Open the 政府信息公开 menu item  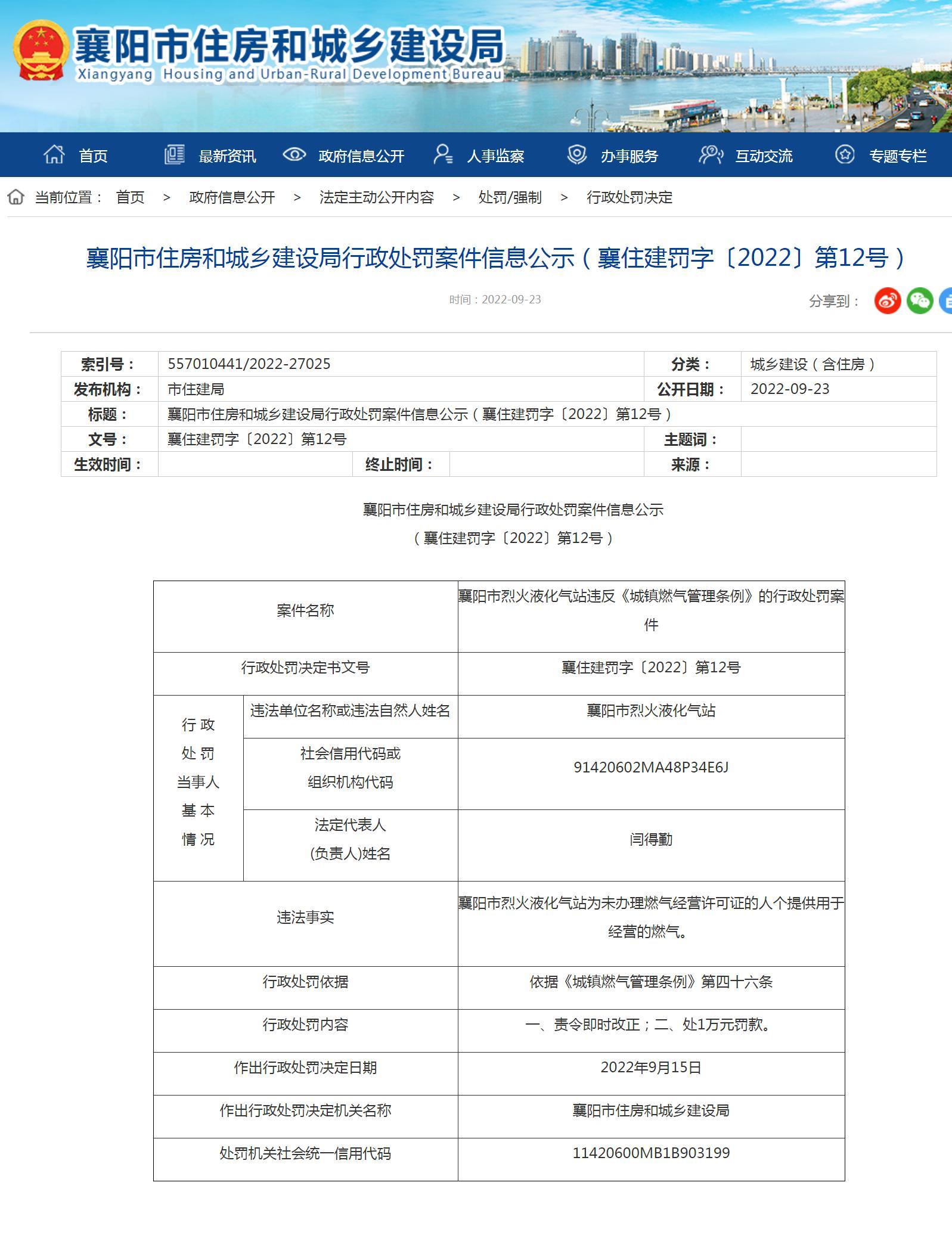click(x=361, y=156)
